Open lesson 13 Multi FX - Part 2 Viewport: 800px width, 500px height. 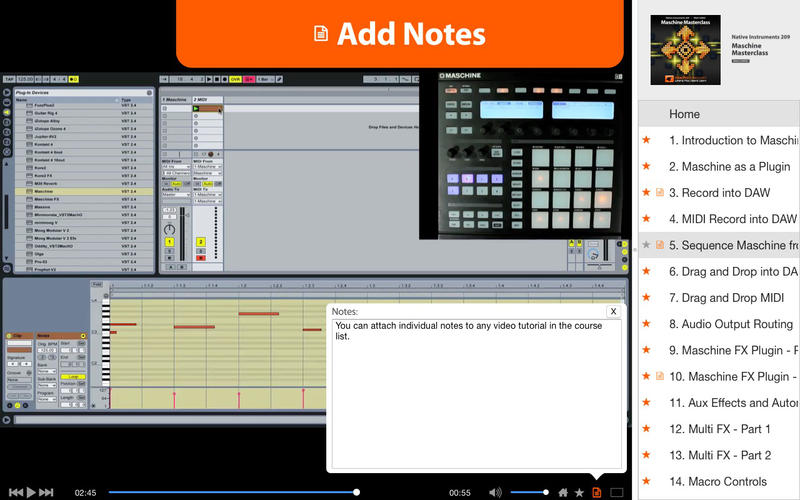click(x=720, y=456)
